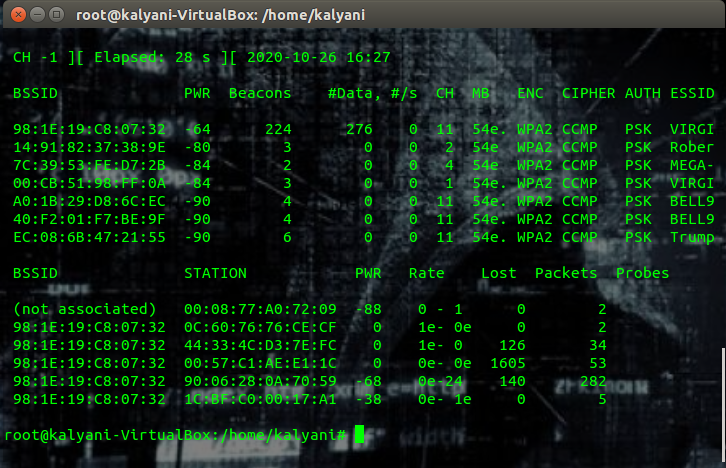Select BSSID EC:08:6B:47:21:55

[89, 237]
